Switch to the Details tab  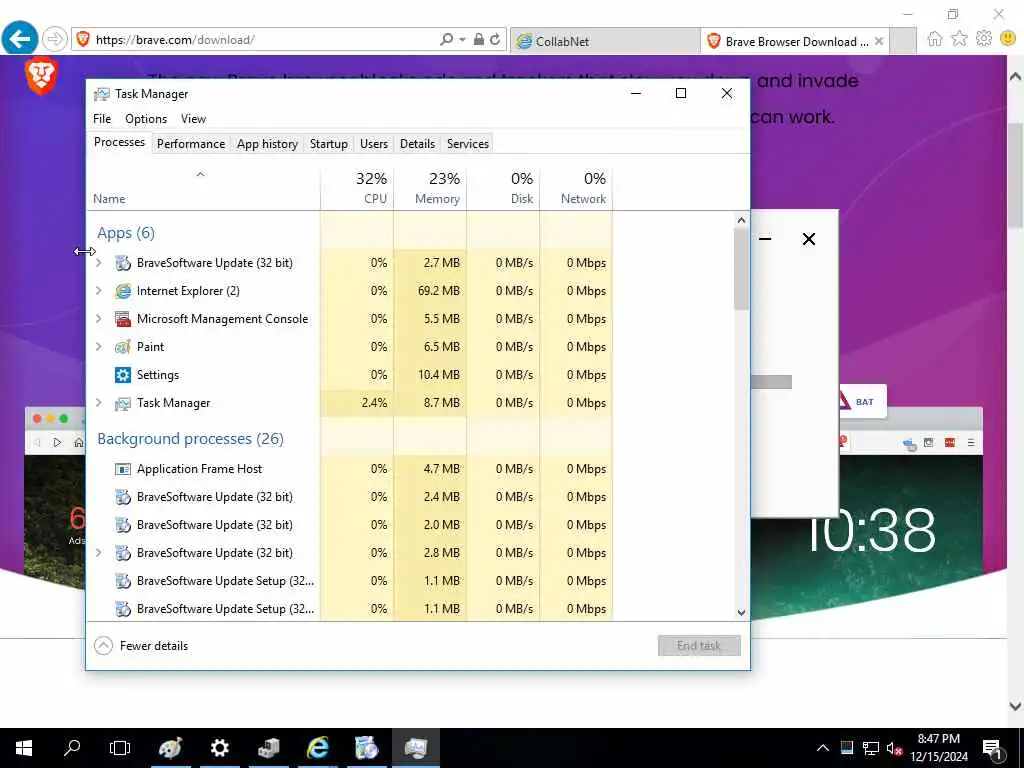click(417, 144)
